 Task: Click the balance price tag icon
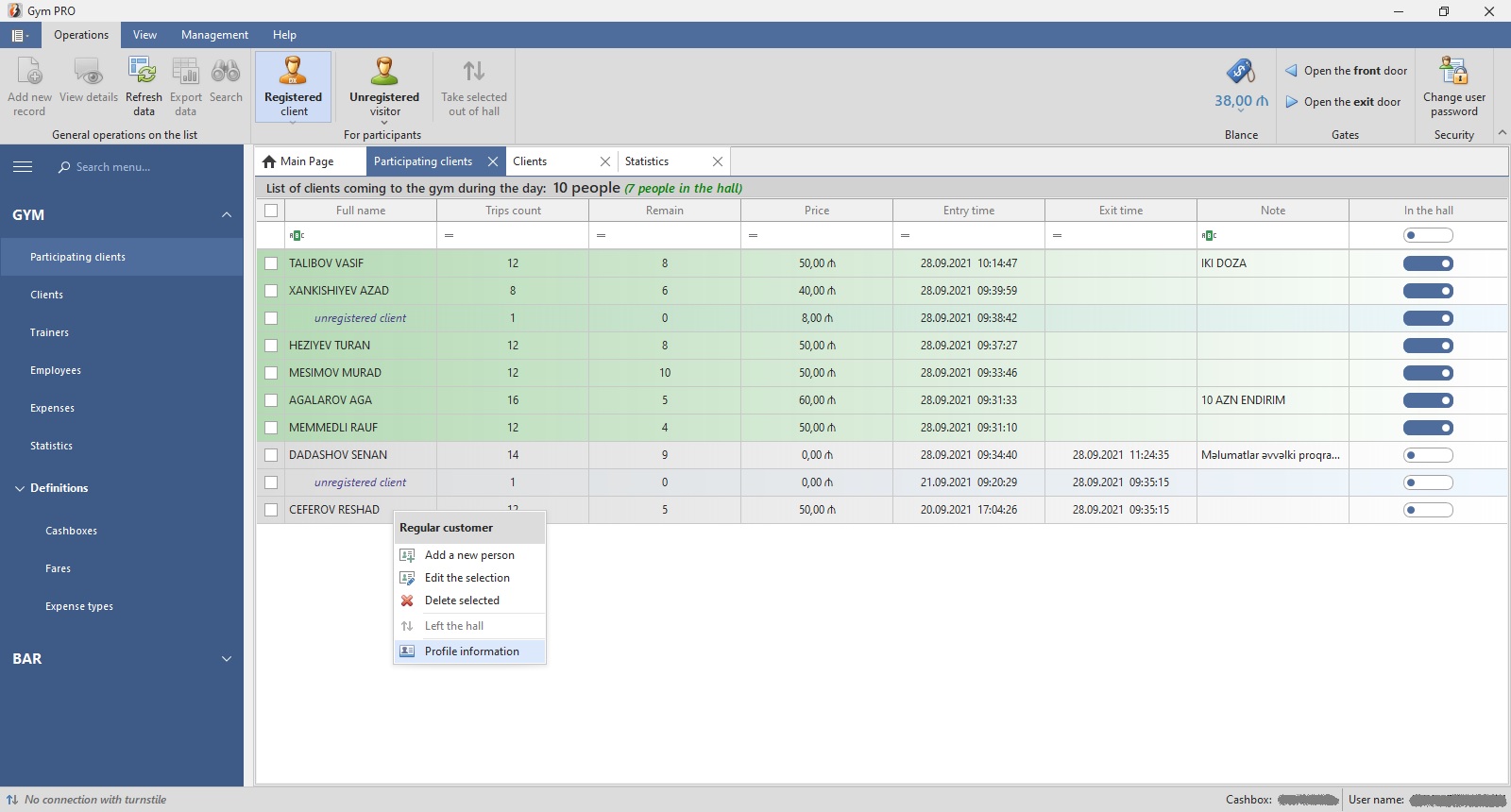tap(1240, 72)
